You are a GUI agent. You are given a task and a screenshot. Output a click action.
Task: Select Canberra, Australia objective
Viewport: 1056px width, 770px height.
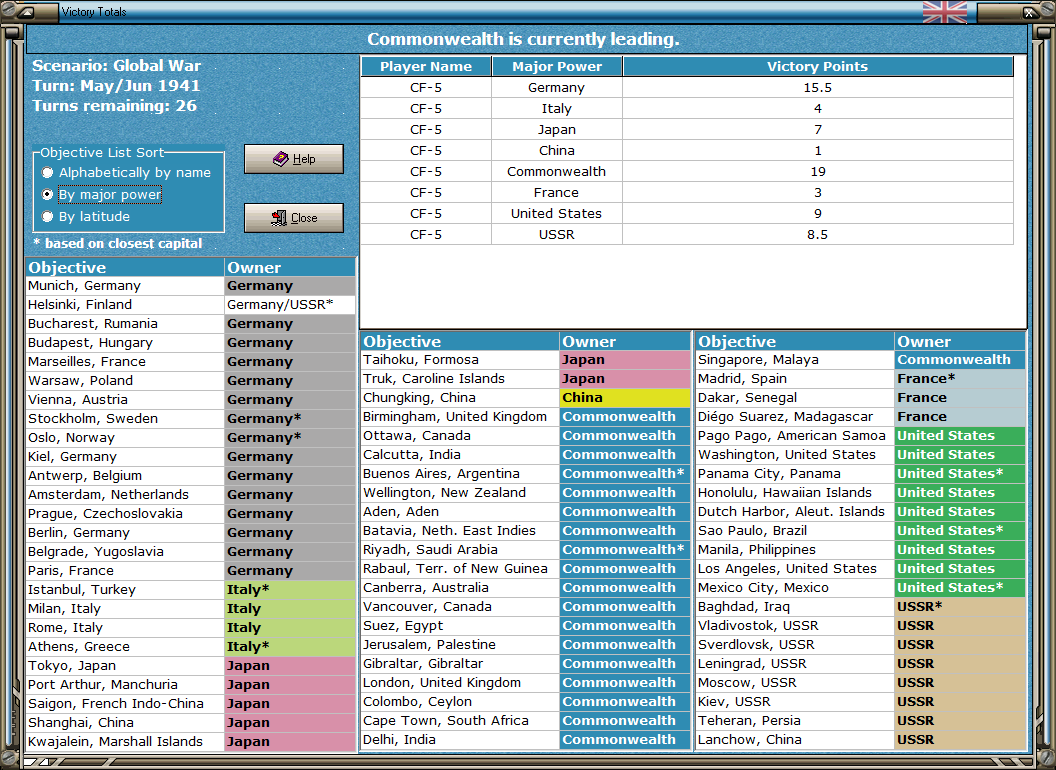click(460, 587)
